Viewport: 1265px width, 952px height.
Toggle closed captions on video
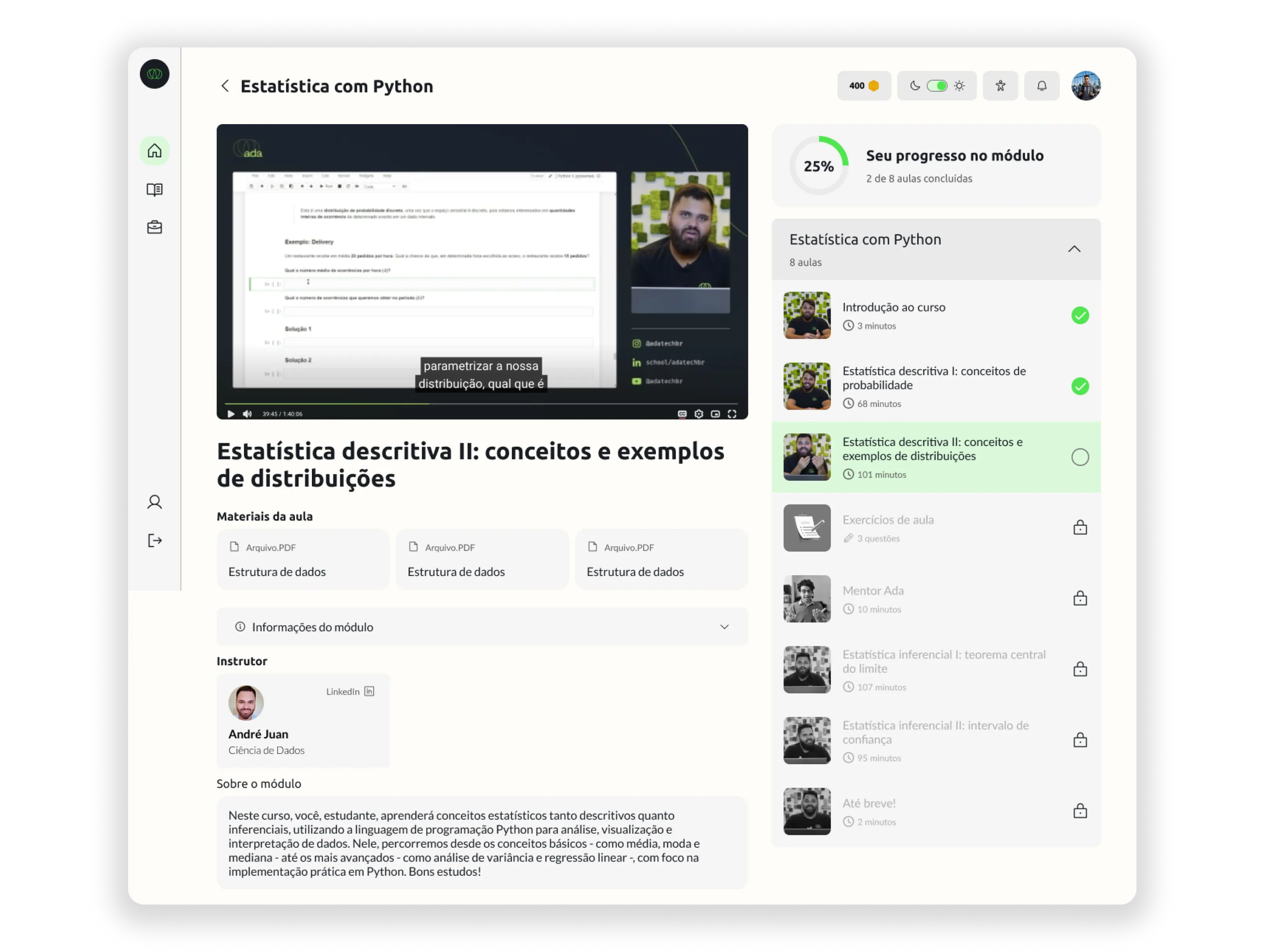click(x=682, y=414)
